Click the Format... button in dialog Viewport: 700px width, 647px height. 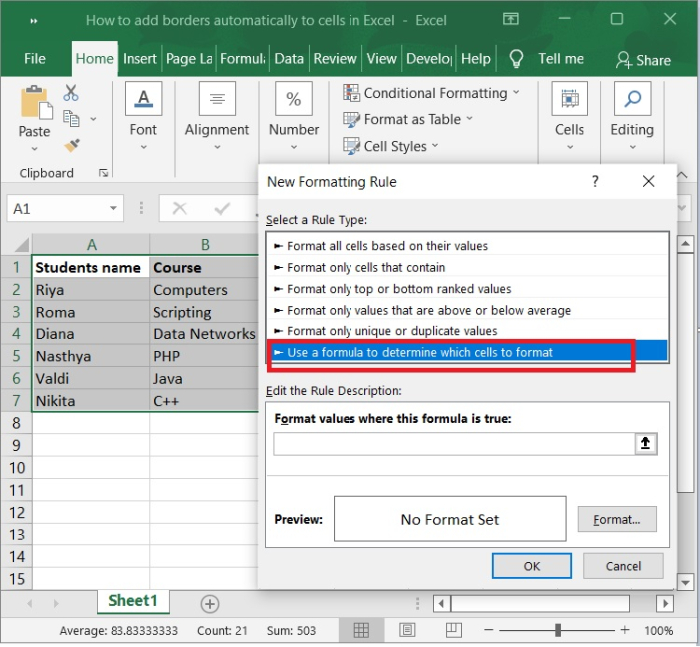coord(616,519)
